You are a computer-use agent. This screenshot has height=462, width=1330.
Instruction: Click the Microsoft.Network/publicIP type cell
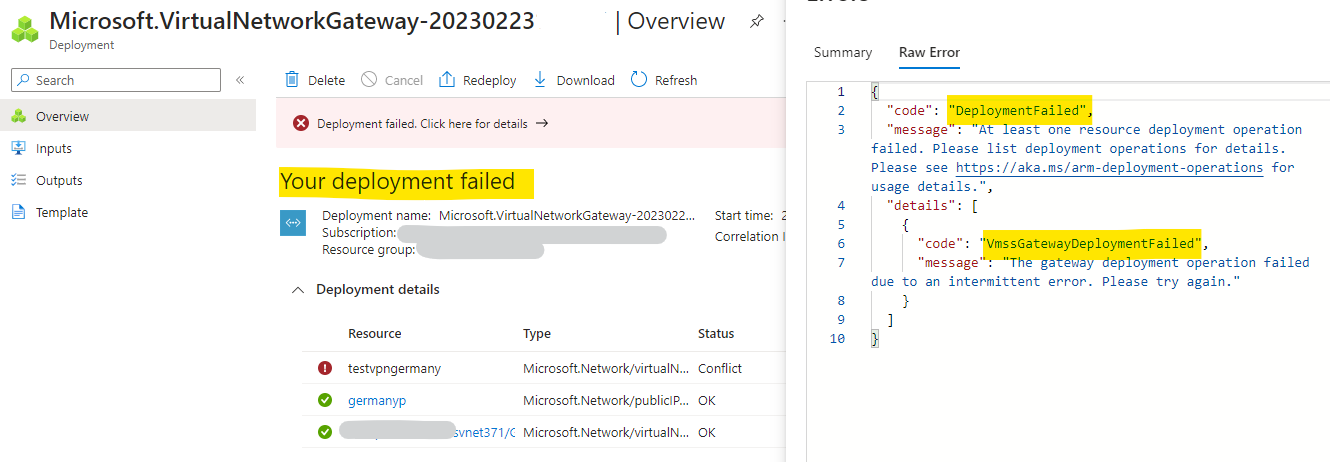point(605,400)
